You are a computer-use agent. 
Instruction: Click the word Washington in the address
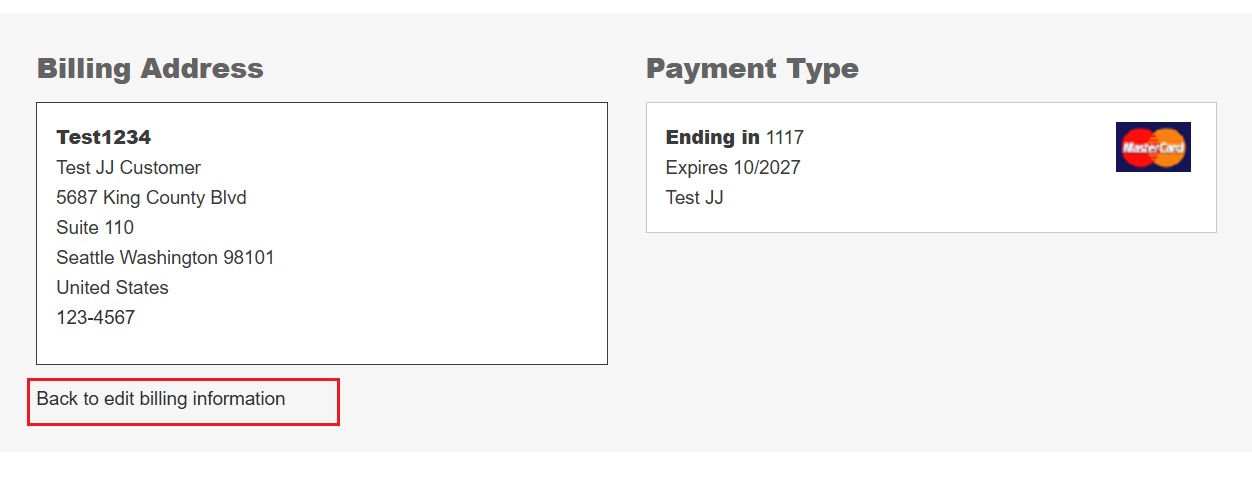tap(168, 258)
